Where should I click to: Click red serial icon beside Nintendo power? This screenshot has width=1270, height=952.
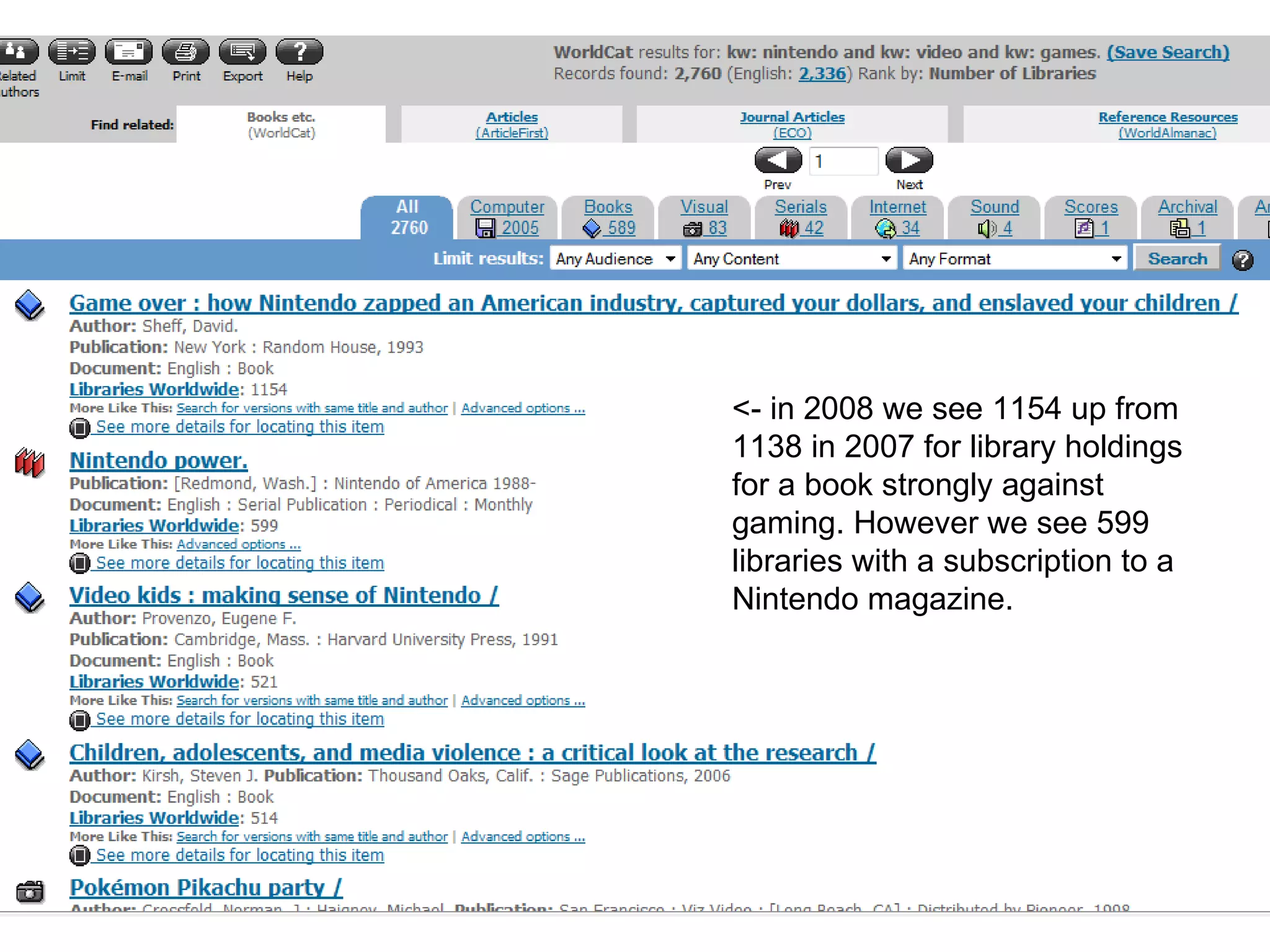click(x=30, y=462)
